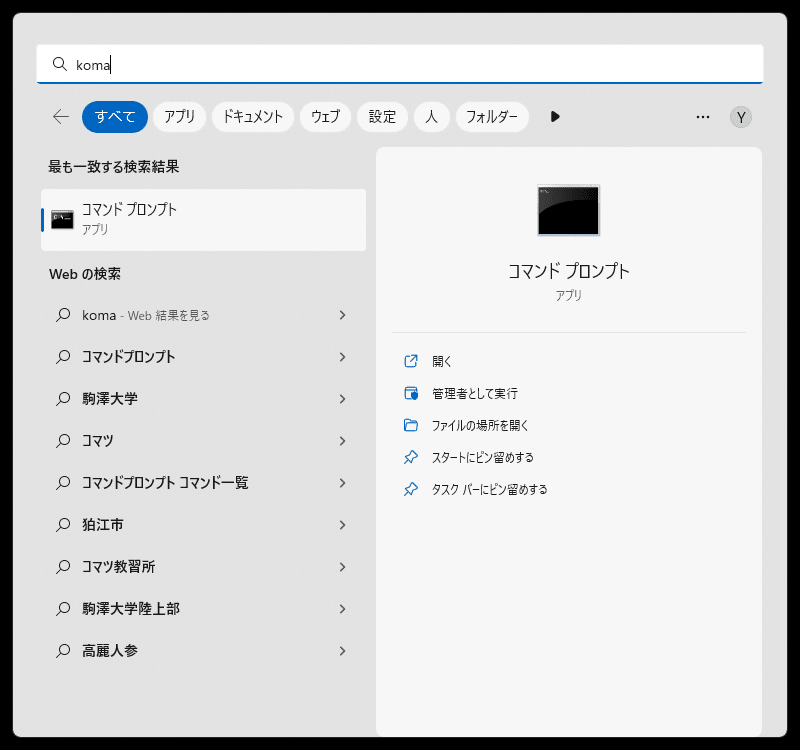Select the 駒澤大学 suggestion text
Image resolution: width=800 pixels, height=750 pixels.
(x=110, y=398)
